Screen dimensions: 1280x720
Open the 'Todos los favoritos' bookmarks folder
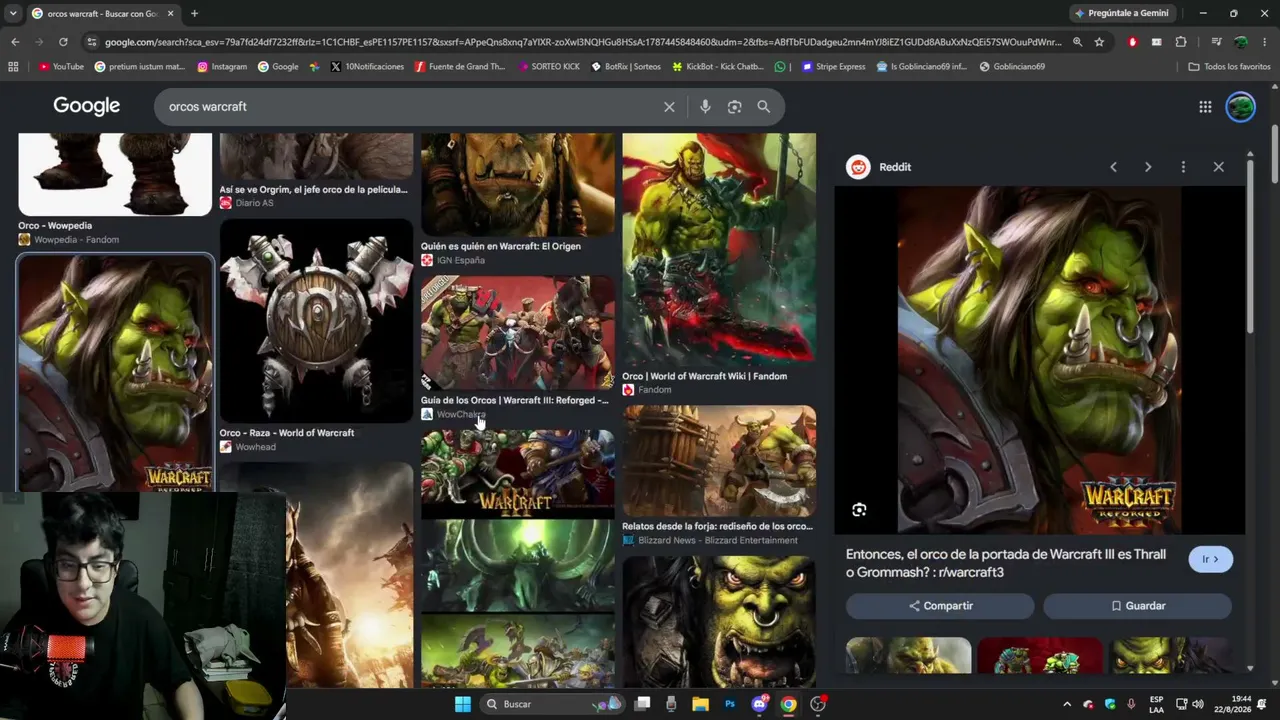1229,67
